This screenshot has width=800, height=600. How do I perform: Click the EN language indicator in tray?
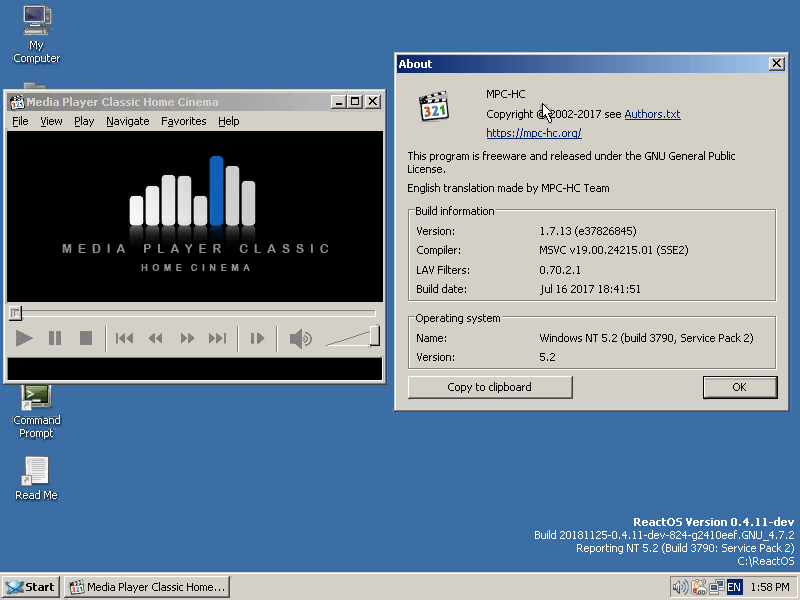click(734, 587)
